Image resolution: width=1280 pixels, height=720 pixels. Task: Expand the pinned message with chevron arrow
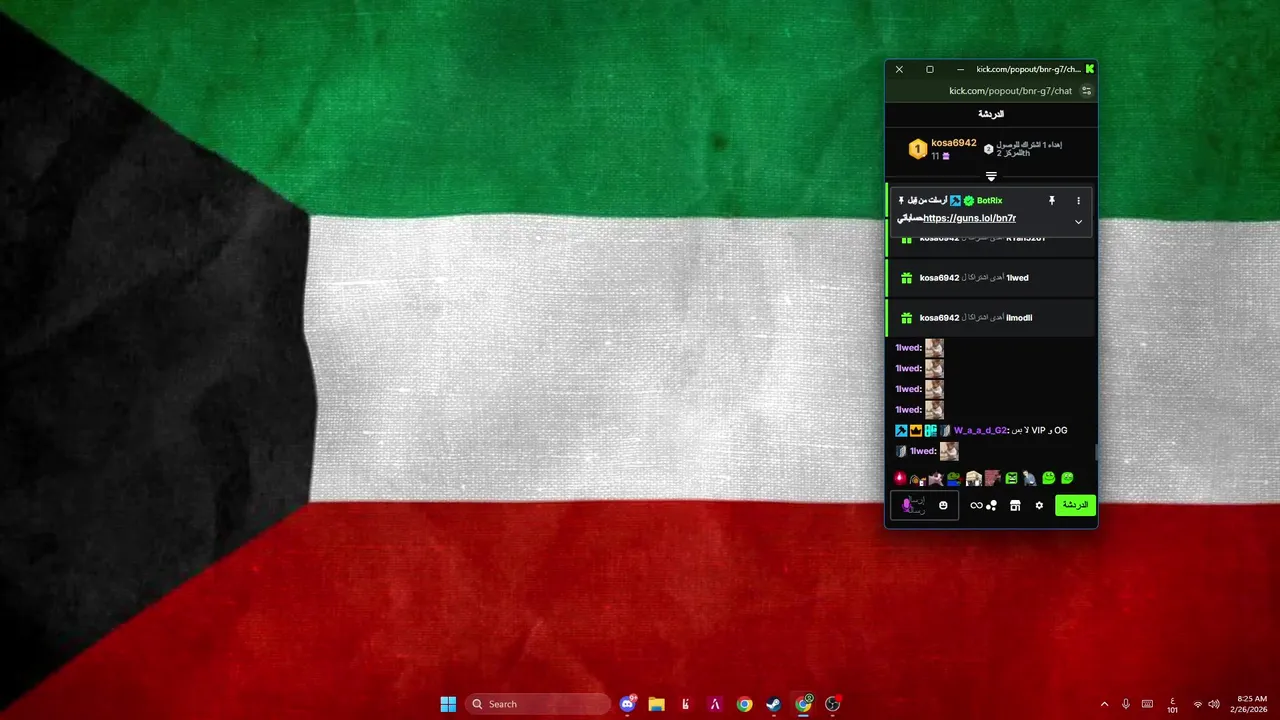pyautogui.click(x=1078, y=222)
